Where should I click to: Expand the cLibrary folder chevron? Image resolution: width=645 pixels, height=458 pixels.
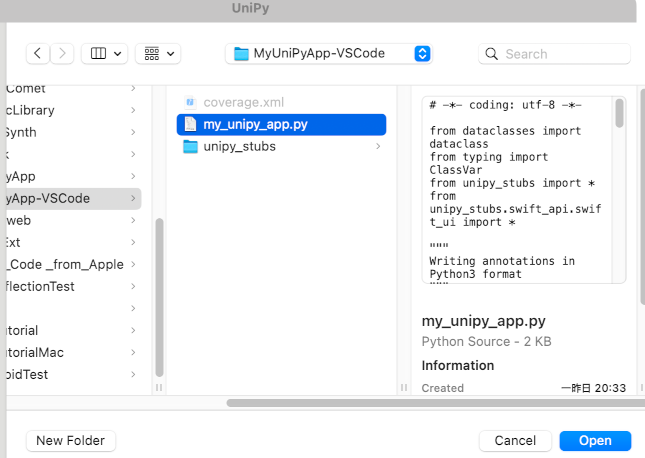pos(133,110)
